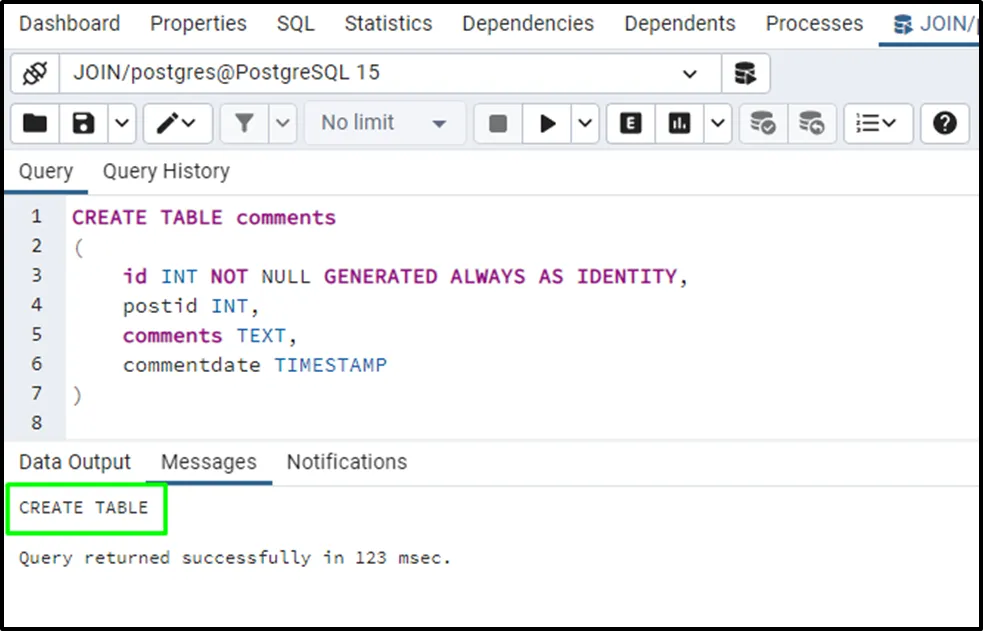The width and height of the screenshot is (983, 631).
Task: Save the query file
Action: click(84, 123)
